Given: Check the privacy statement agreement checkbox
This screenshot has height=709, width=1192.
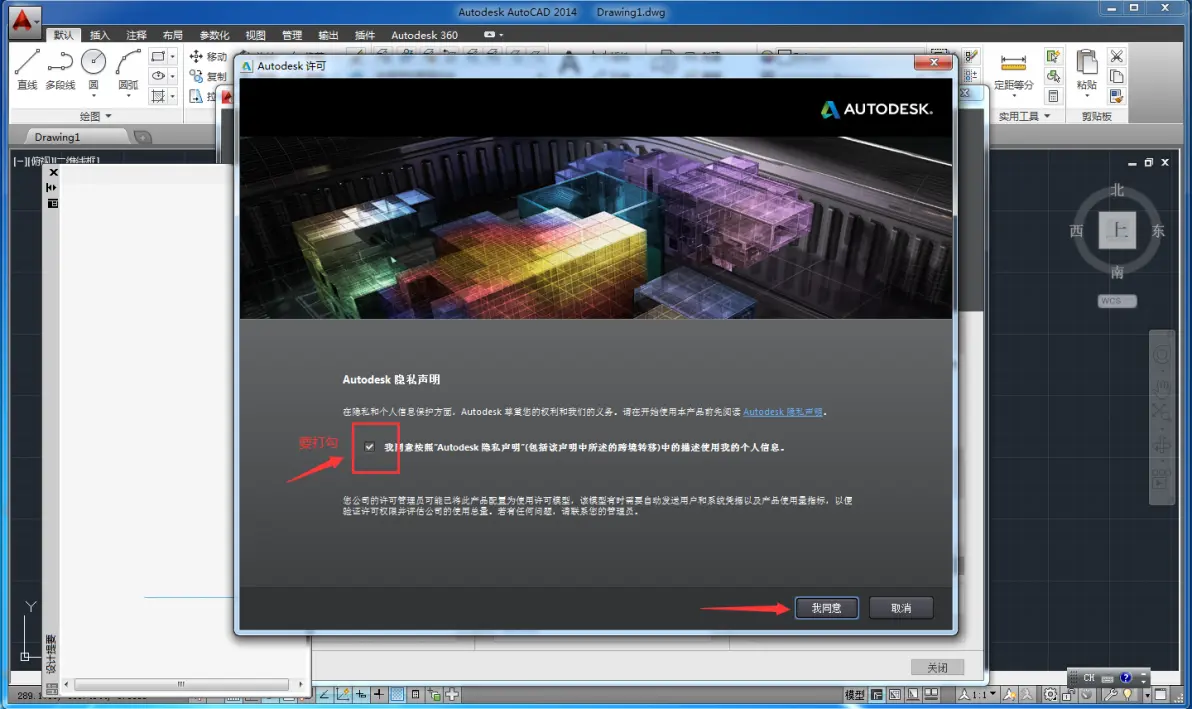Looking at the screenshot, I should click(x=369, y=447).
